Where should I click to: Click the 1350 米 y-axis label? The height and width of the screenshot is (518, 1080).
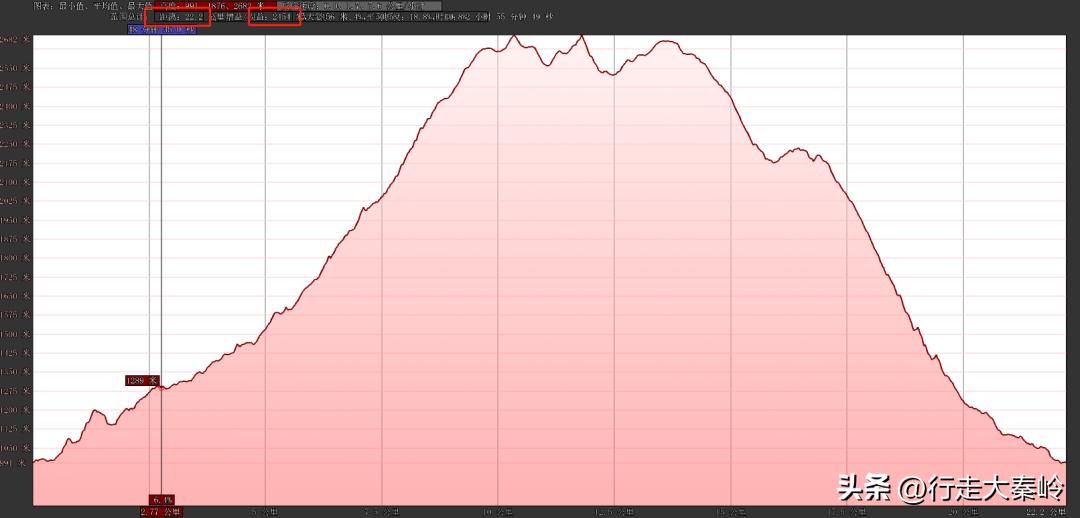click(16, 372)
